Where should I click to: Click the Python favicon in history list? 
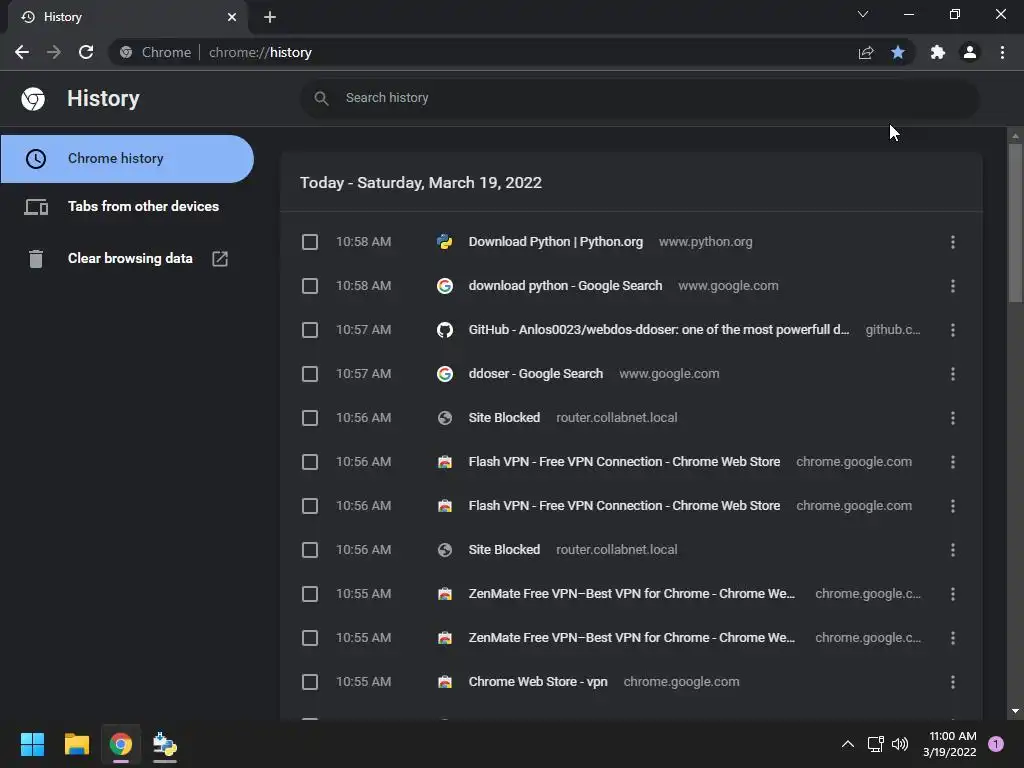(x=445, y=242)
